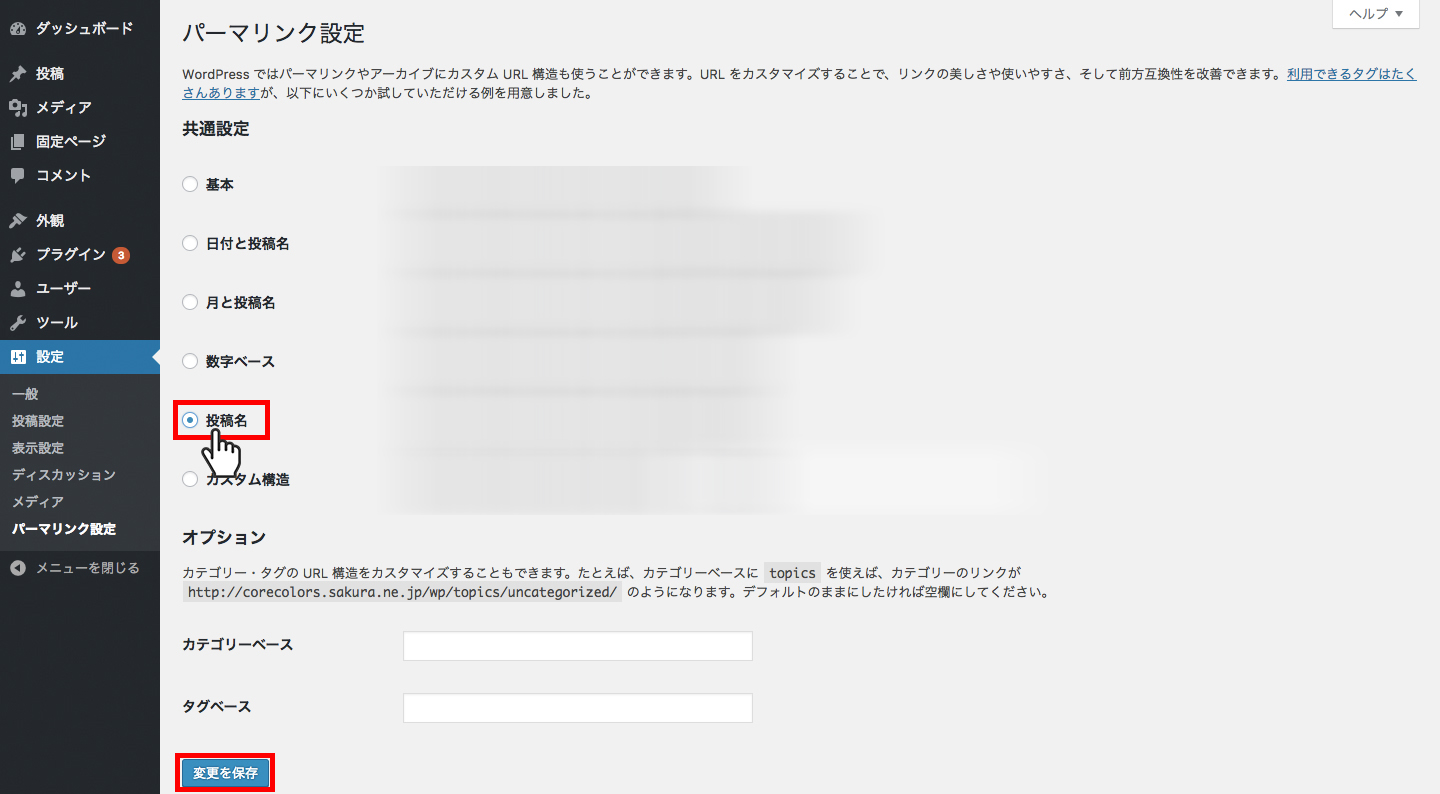Viewport: 1440px width, 794px height.
Task: Choose the 日付と投稿名 radio option
Action: coord(190,244)
